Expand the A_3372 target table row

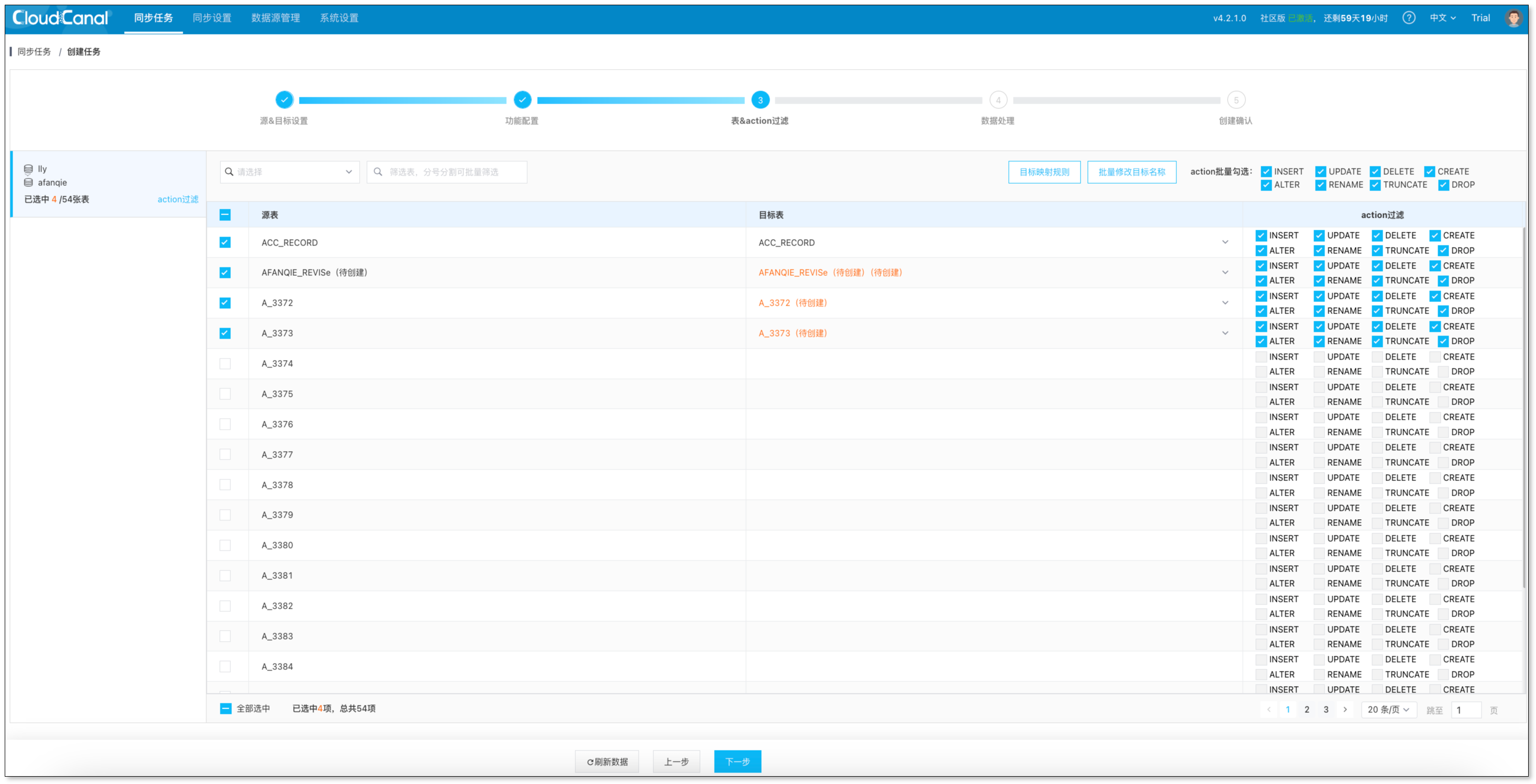tap(1225, 303)
